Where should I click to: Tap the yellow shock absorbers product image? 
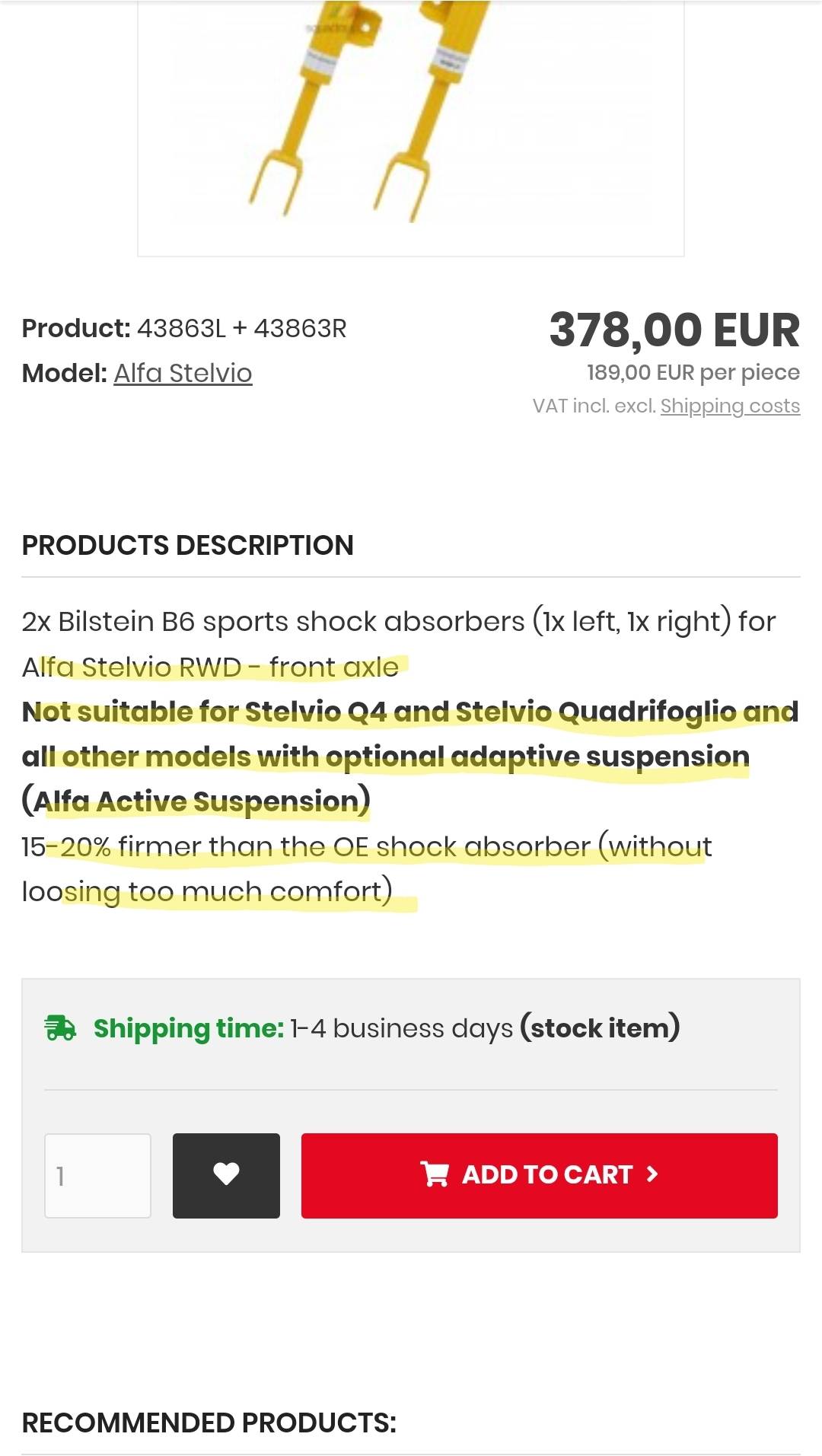(x=409, y=122)
